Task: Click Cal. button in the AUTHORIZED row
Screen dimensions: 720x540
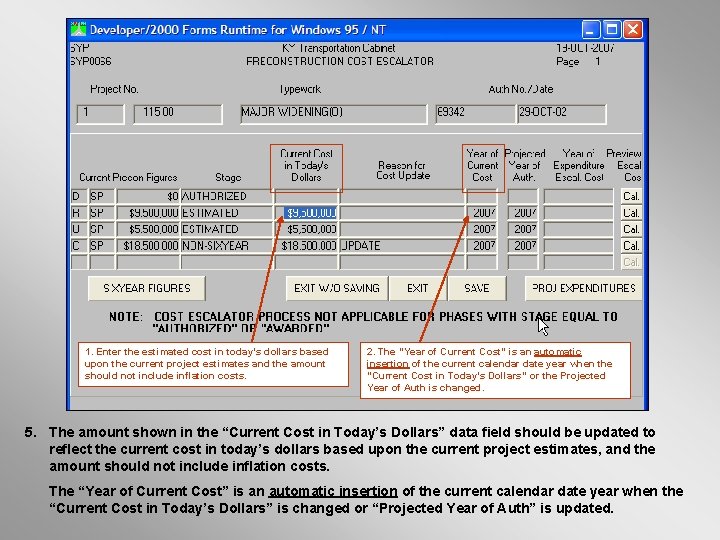Action: click(x=631, y=197)
